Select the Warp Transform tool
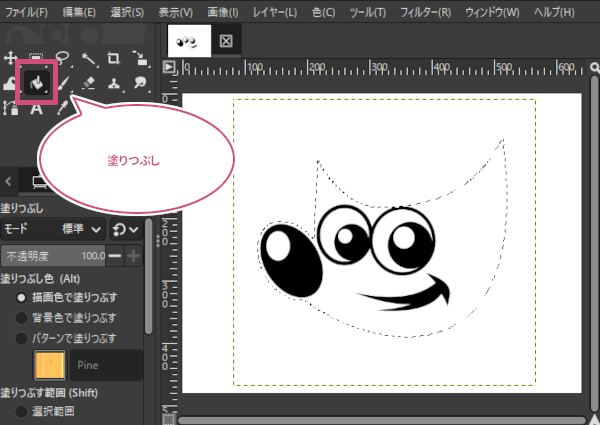 coord(9,83)
